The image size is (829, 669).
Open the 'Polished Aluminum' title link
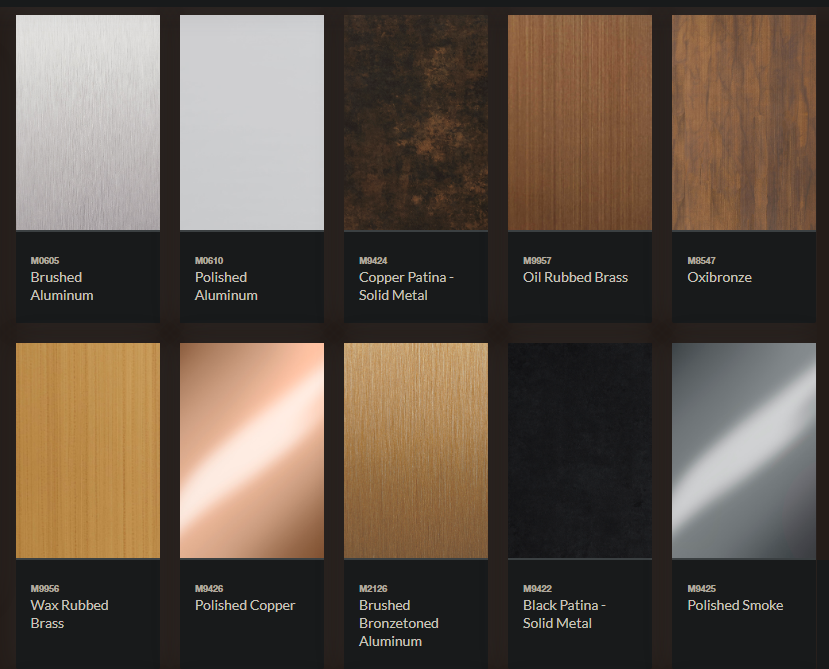pyautogui.click(x=226, y=286)
